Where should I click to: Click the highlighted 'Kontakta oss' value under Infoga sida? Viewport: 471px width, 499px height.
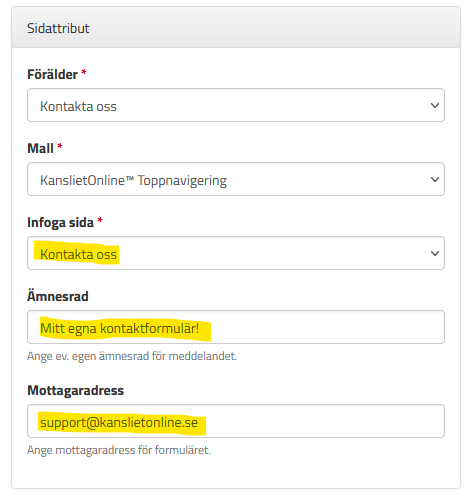click(78, 254)
